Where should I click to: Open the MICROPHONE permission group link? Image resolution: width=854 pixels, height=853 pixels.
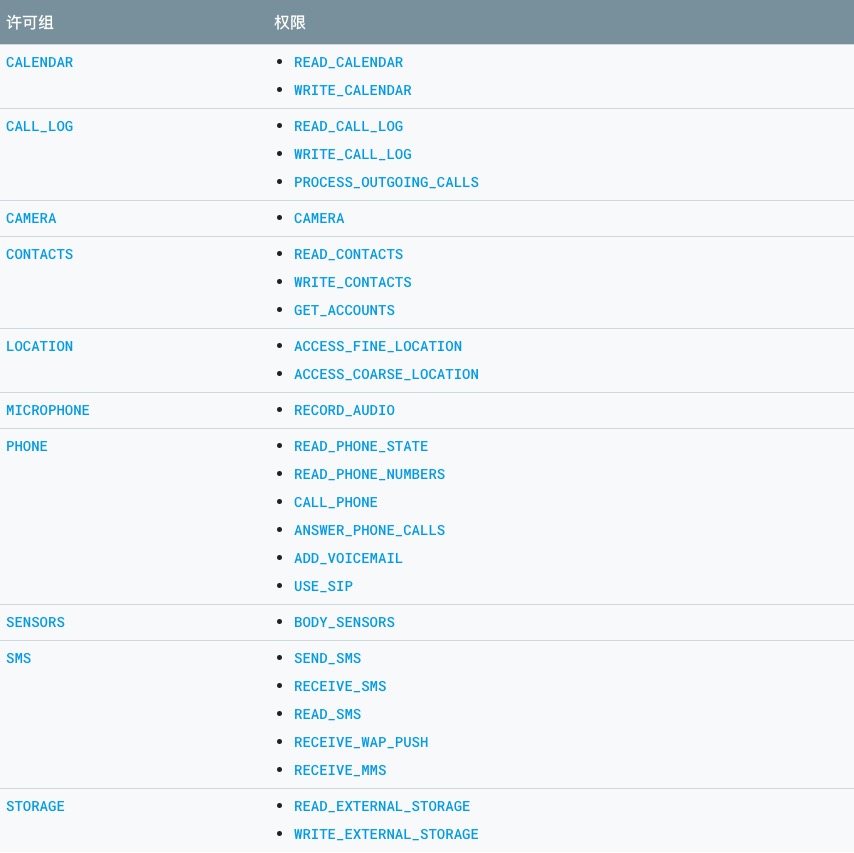coord(48,410)
